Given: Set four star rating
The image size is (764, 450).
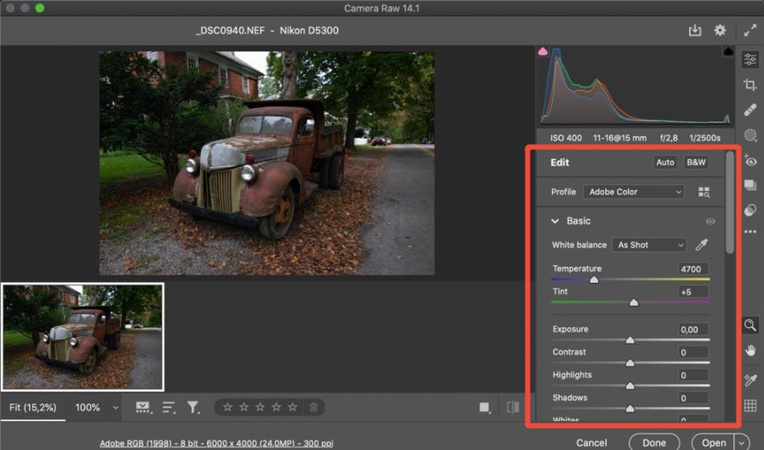Looking at the screenshot, I should click(x=276, y=407).
